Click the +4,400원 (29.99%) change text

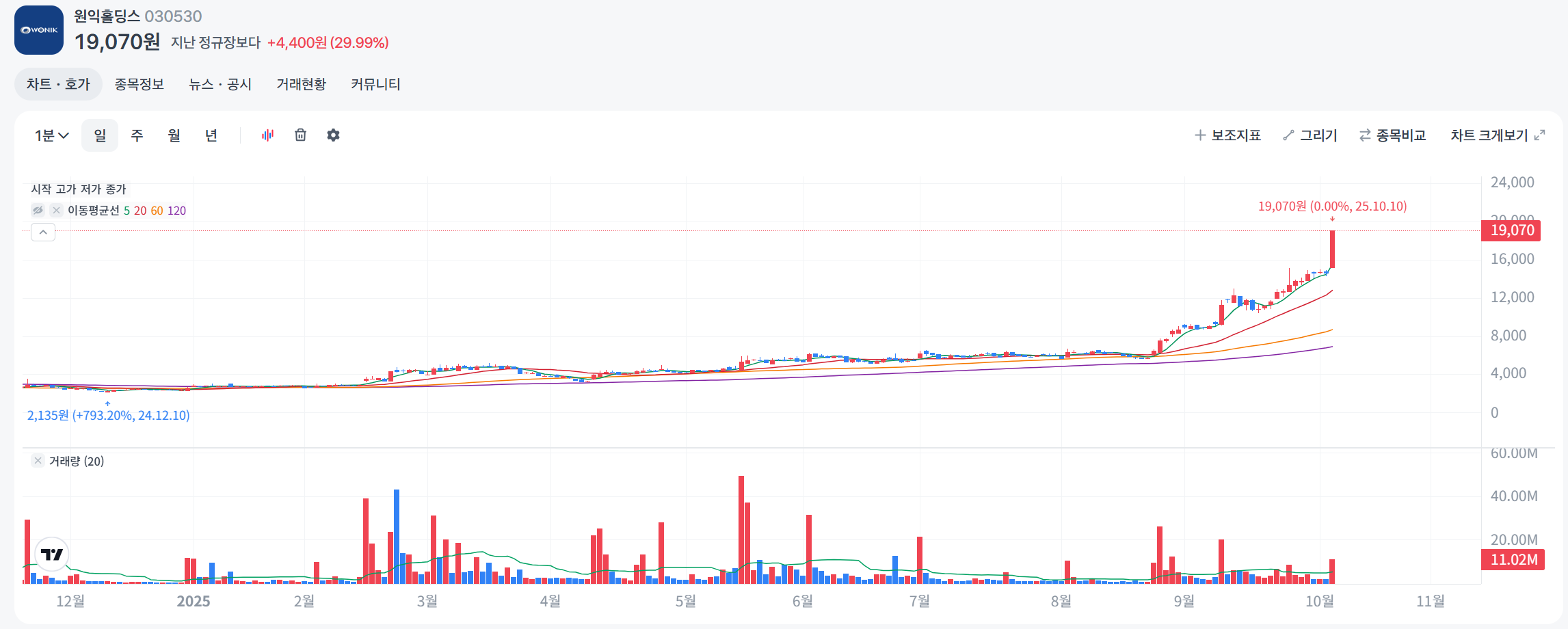click(328, 42)
